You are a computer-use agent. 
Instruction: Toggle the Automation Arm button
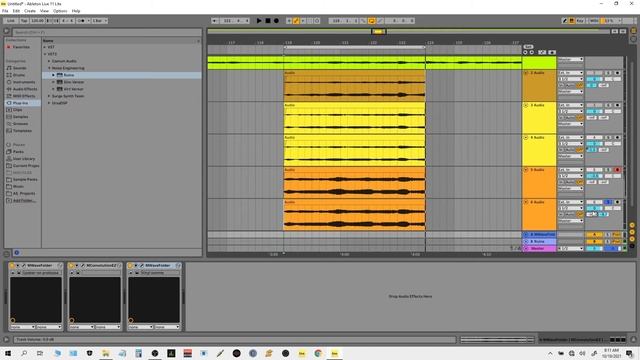(x=296, y=21)
